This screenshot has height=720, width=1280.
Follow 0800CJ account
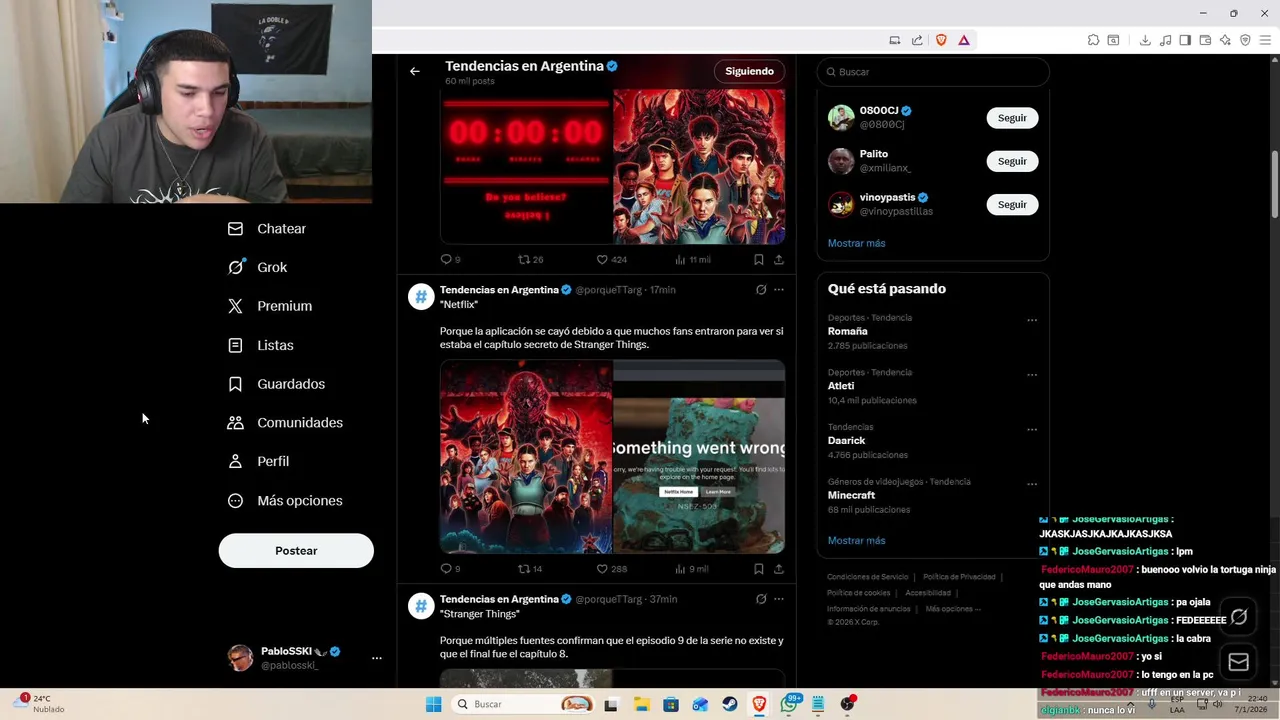(1012, 118)
